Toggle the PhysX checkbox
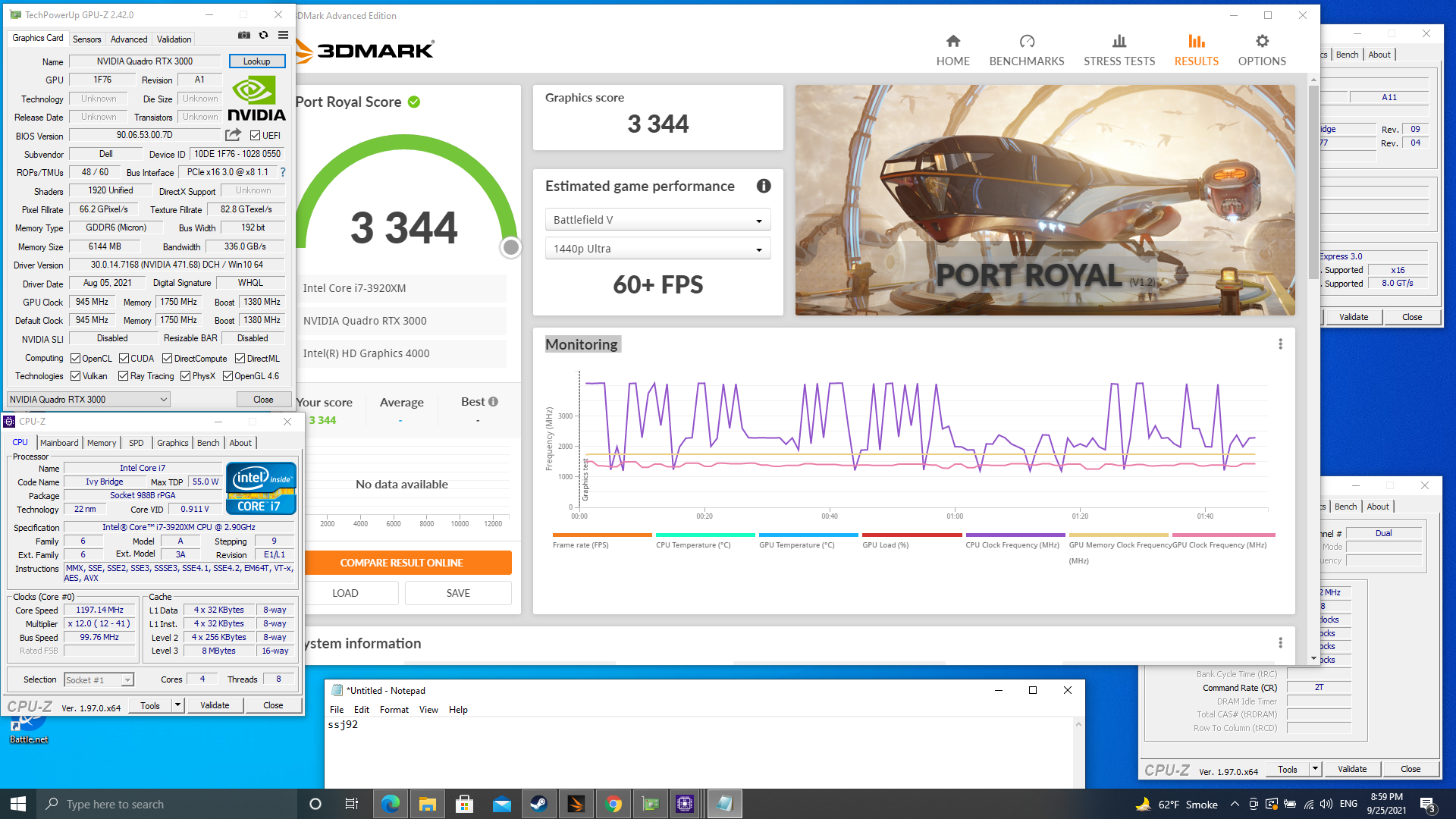The width and height of the screenshot is (1456, 819). click(185, 375)
